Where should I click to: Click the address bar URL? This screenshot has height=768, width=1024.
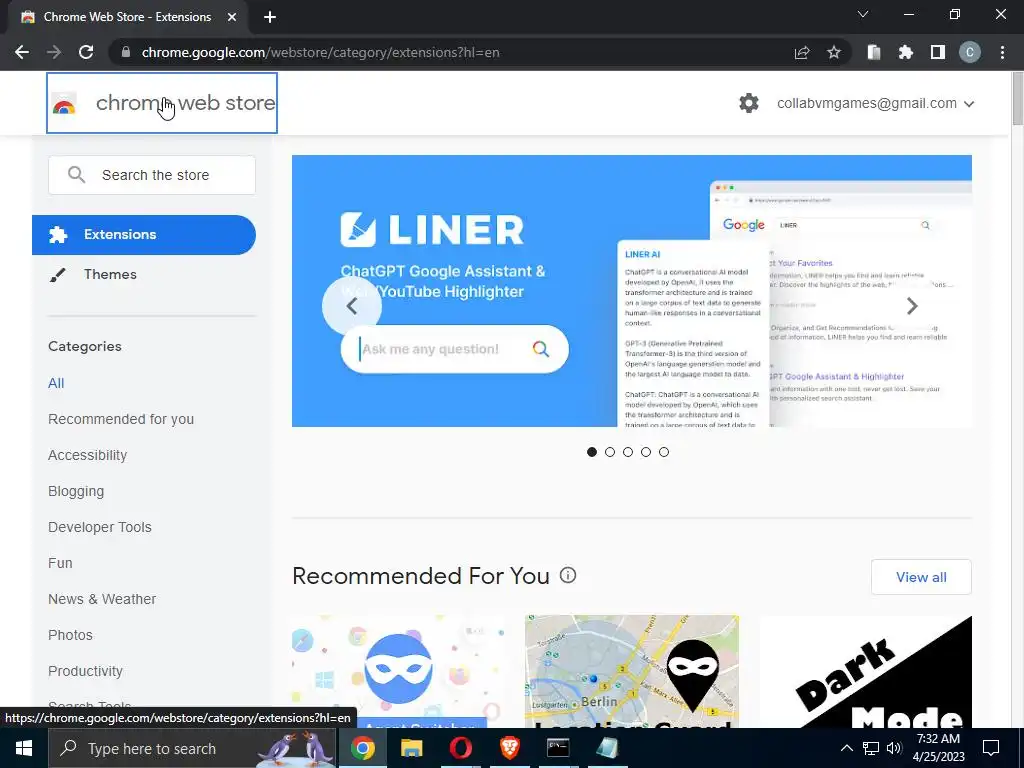[x=320, y=52]
